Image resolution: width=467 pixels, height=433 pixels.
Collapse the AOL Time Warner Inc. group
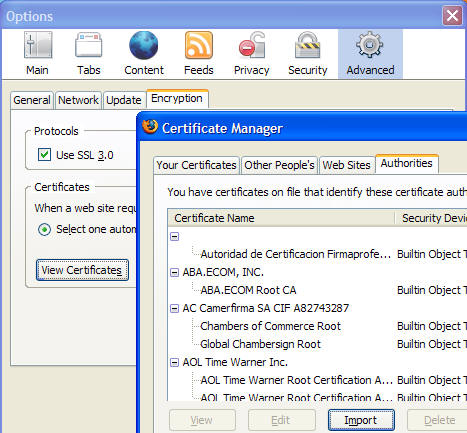[174, 362]
